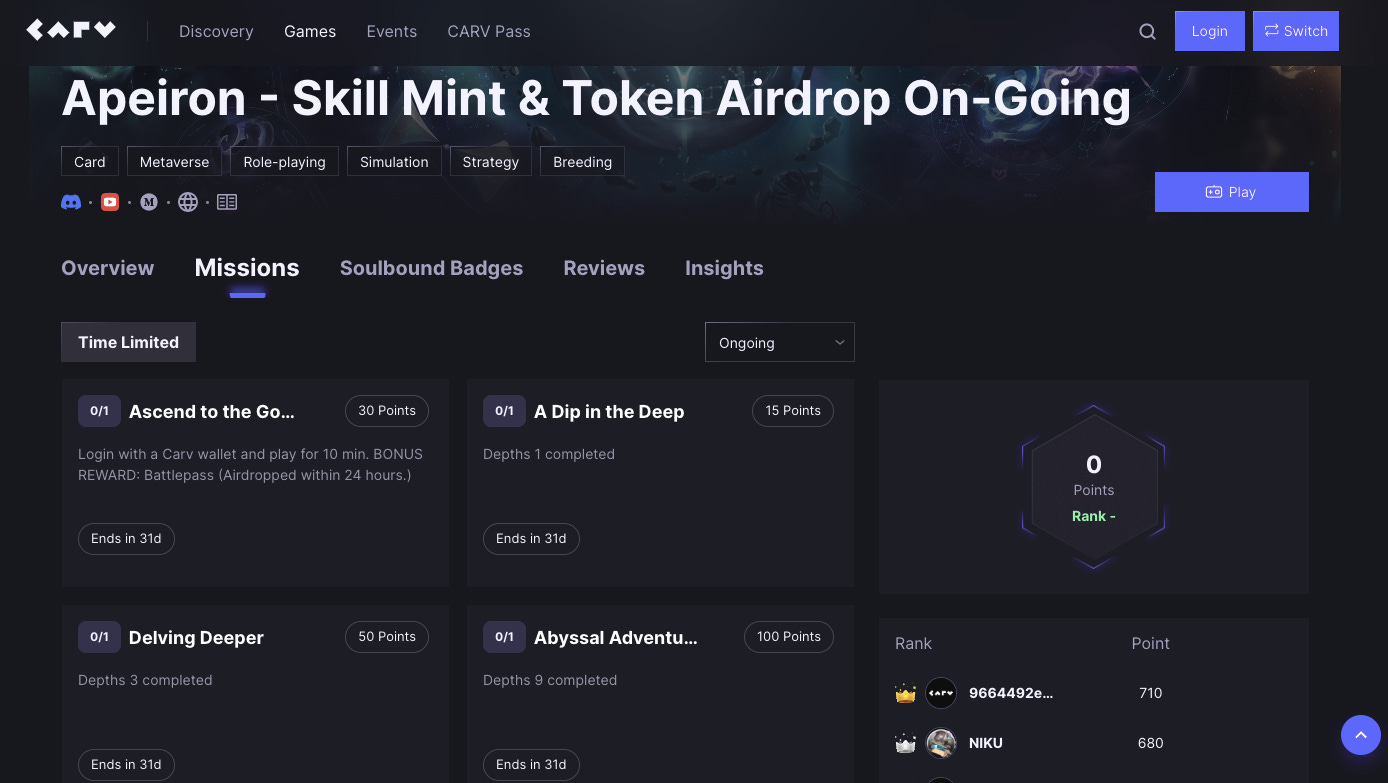Click the Role-playing genre tag
This screenshot has width=1388, height=783.
click(x=285, y=161)
